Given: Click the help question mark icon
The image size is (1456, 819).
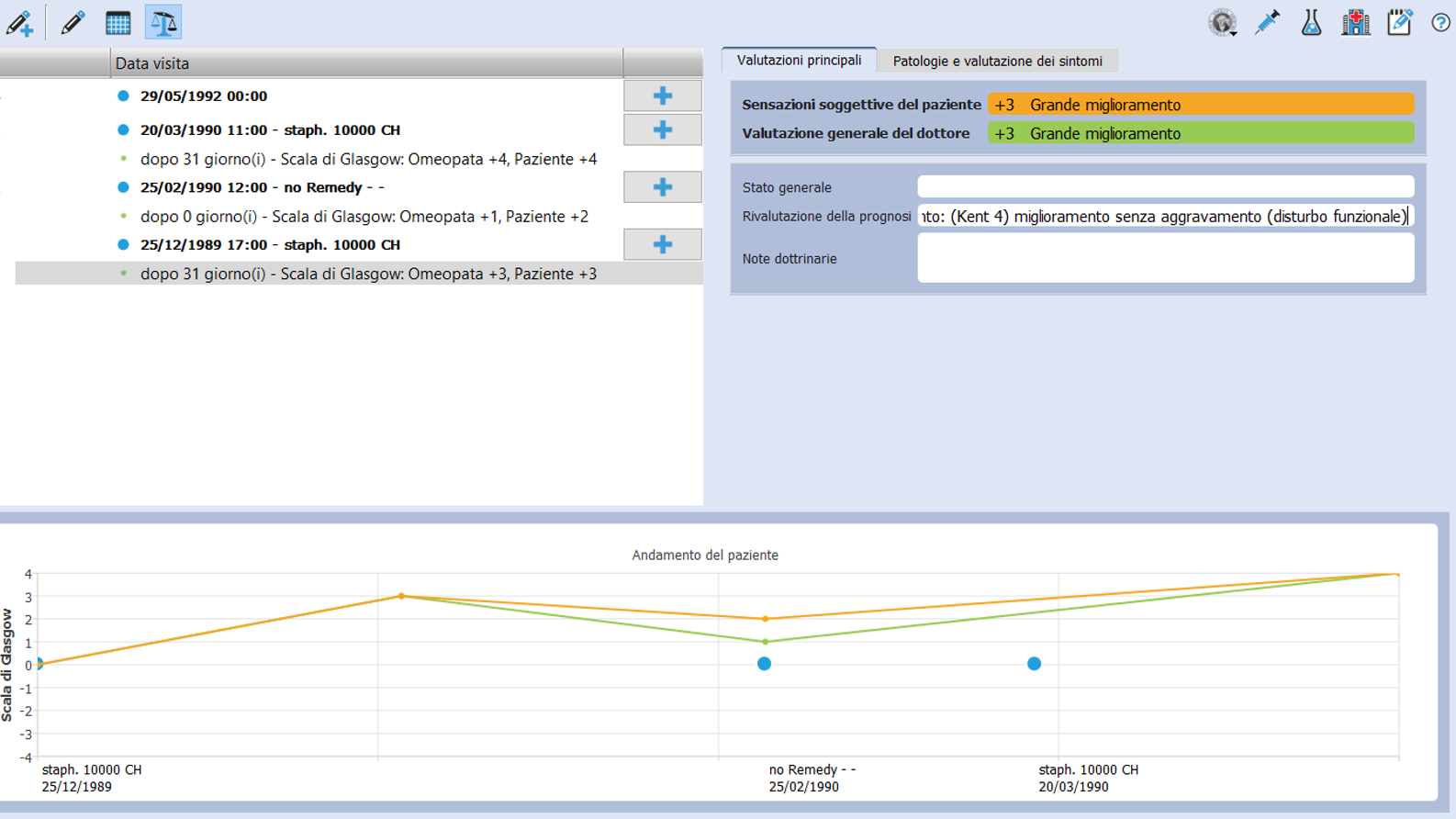Looking at the screenshot, I should [1440, 23].
